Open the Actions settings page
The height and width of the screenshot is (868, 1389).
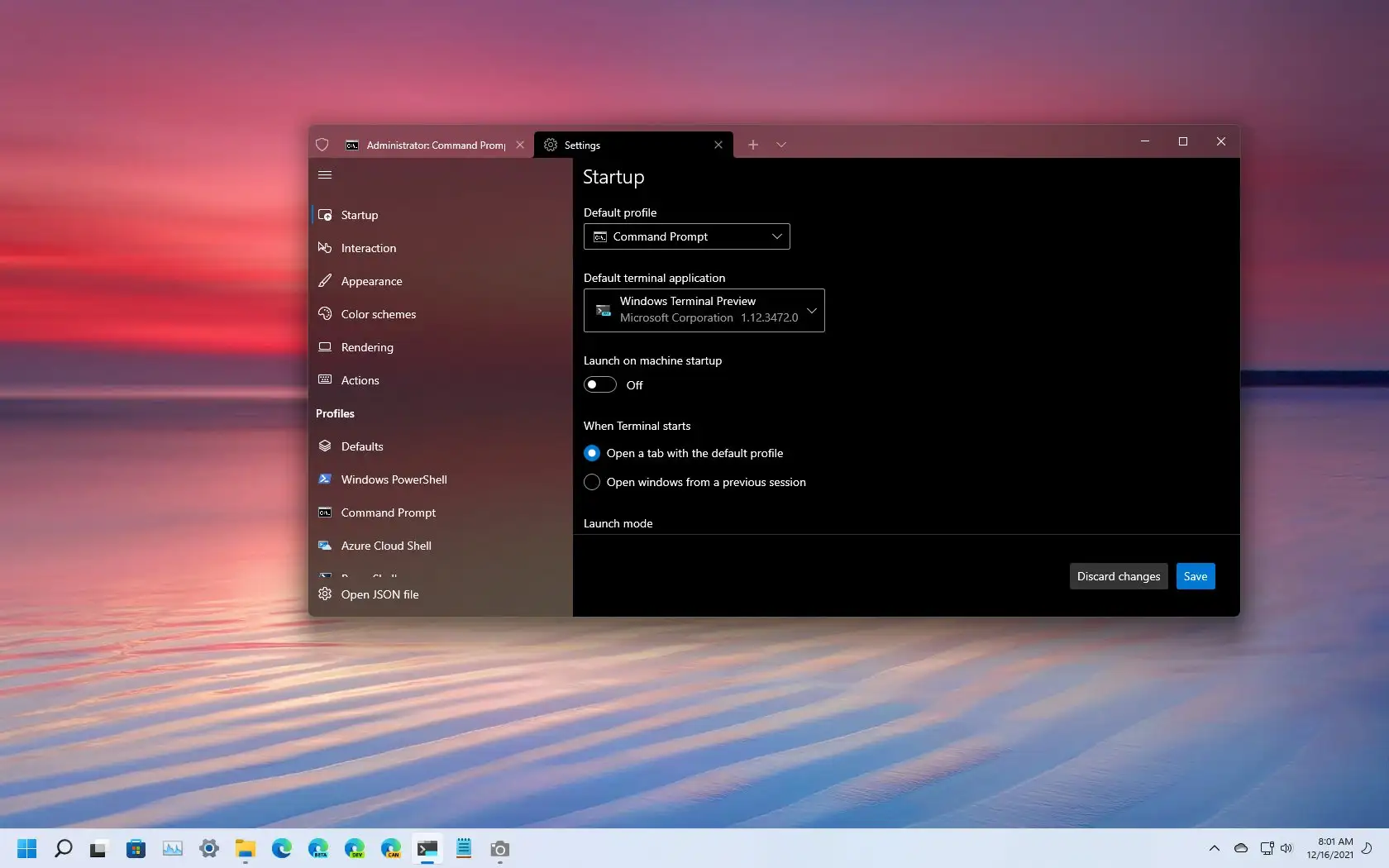click(x=440, y=380)
